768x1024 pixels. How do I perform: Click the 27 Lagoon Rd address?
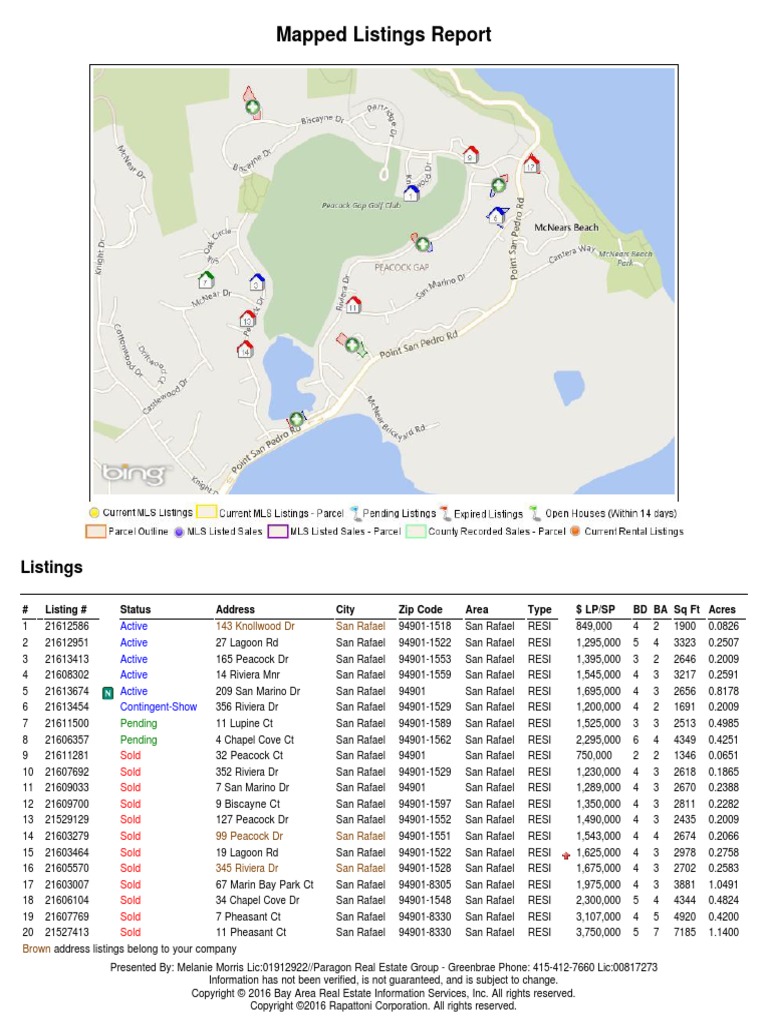click(x=247, y=642)
